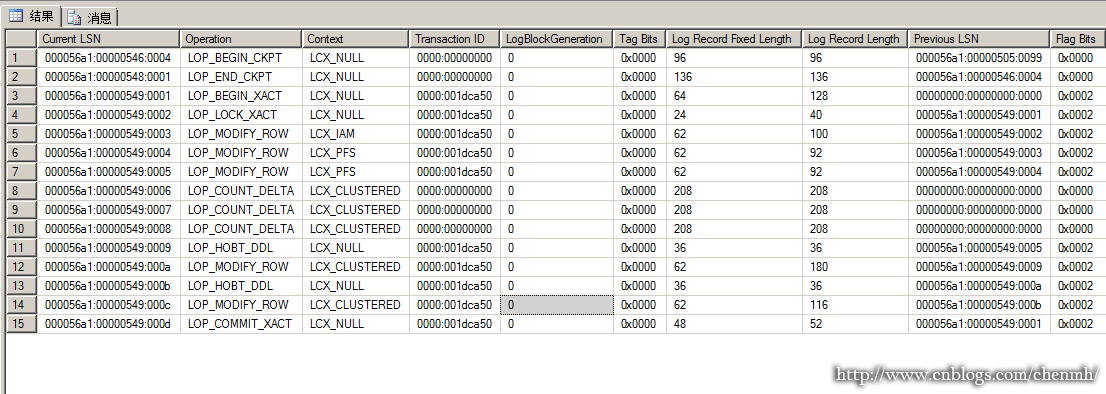Click the LCX_IAM context cell
The height and width of the screenshot is (394, 1106).
356,134
